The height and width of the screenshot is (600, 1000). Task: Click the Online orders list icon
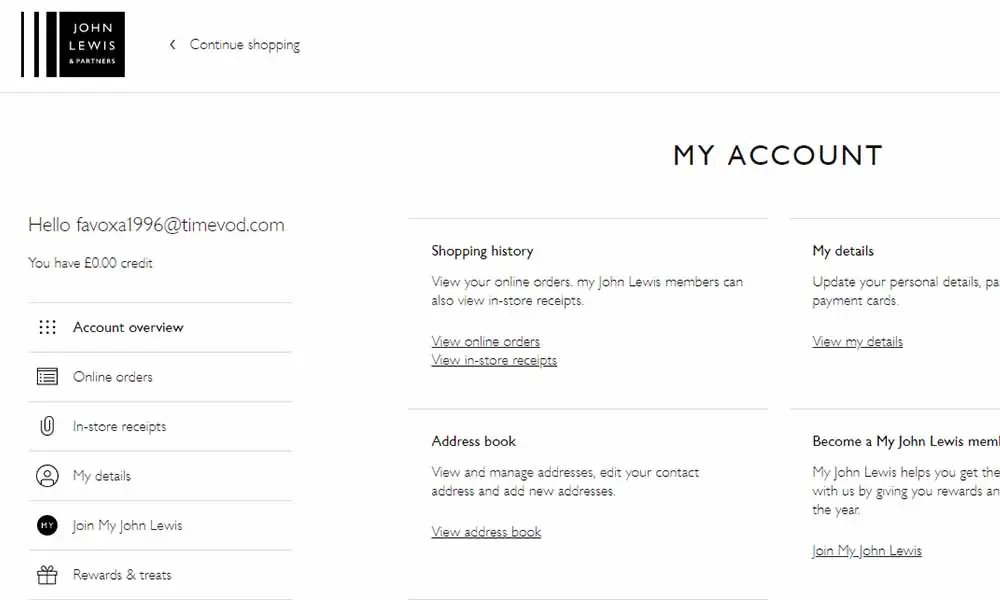pyautogui.click(x=47, y=377)
